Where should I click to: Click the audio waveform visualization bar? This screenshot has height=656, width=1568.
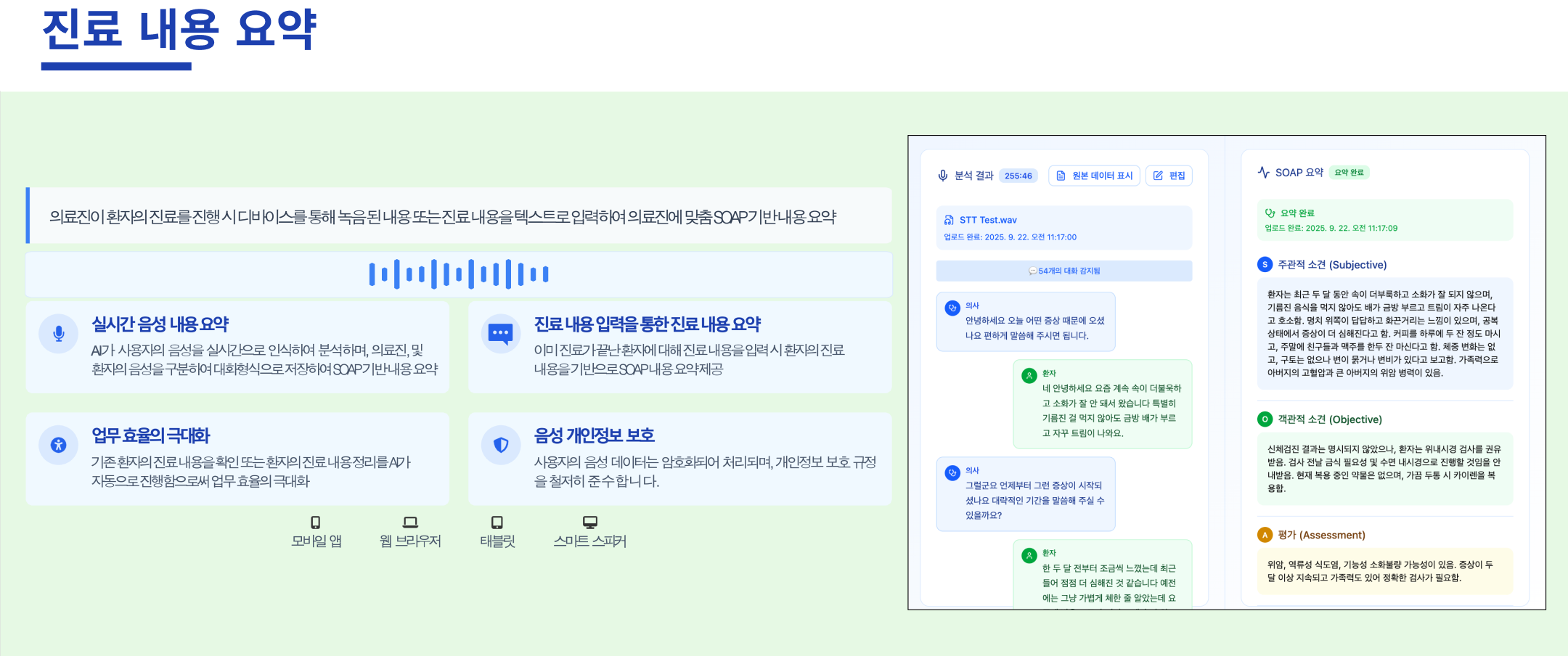pos(459,274)
